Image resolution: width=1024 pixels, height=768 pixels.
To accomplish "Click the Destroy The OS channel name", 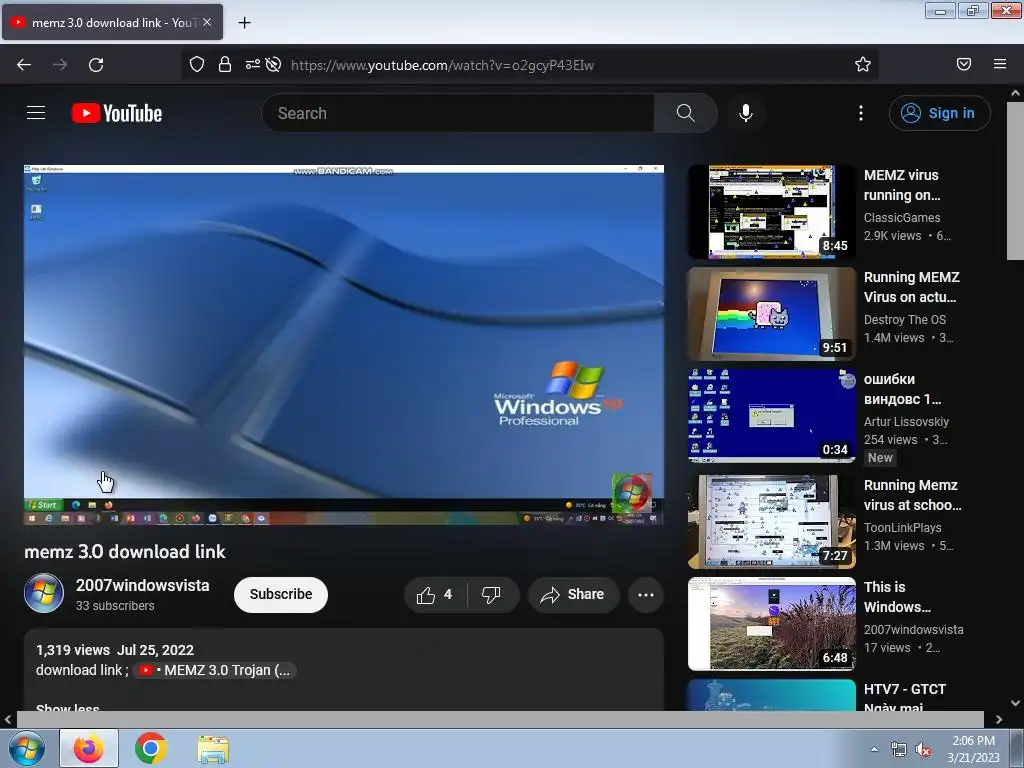I will pos(904,319).
